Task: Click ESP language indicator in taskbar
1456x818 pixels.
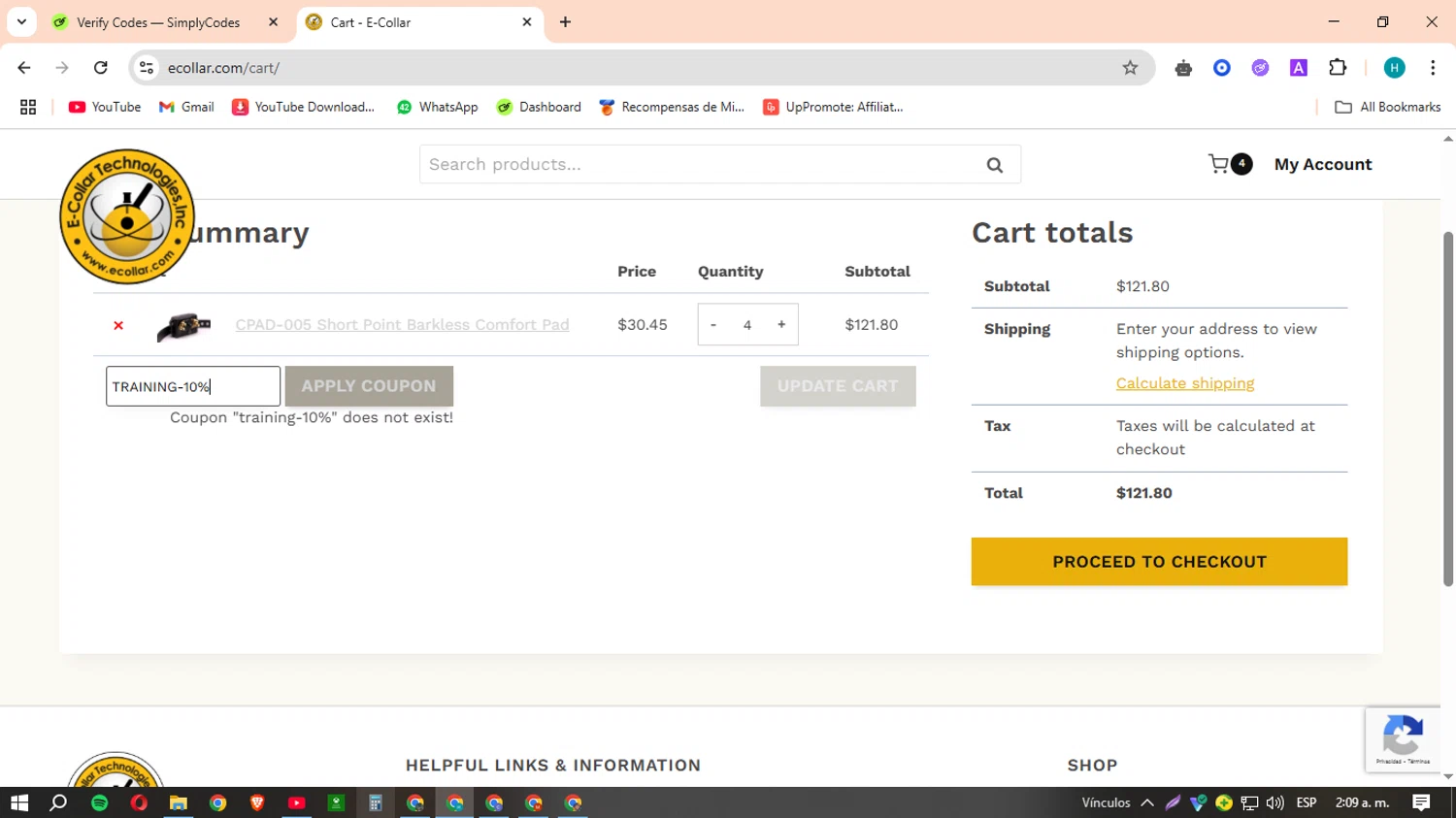Action: tap(1307, 802)
